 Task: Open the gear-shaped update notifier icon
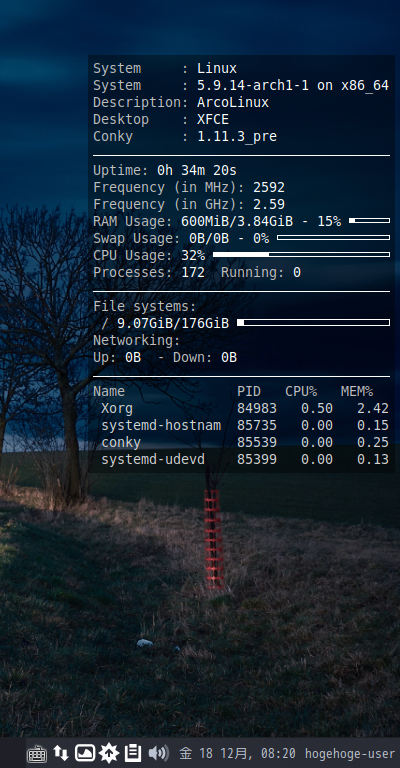point(108,753)
